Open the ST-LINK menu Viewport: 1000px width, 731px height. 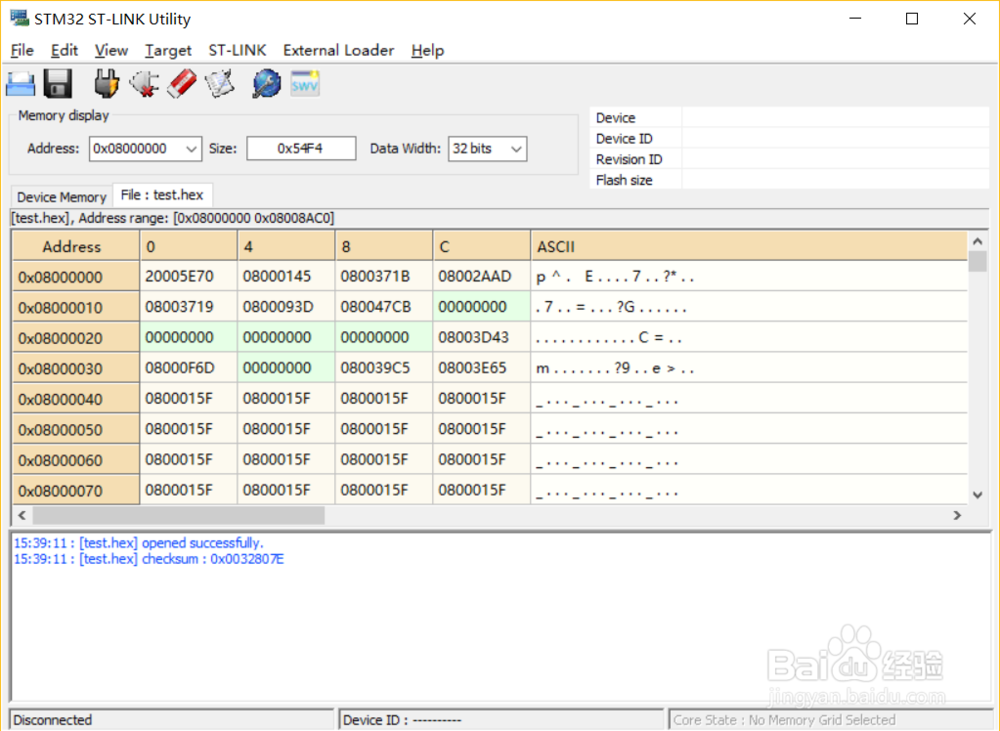(x=237, y=50)
